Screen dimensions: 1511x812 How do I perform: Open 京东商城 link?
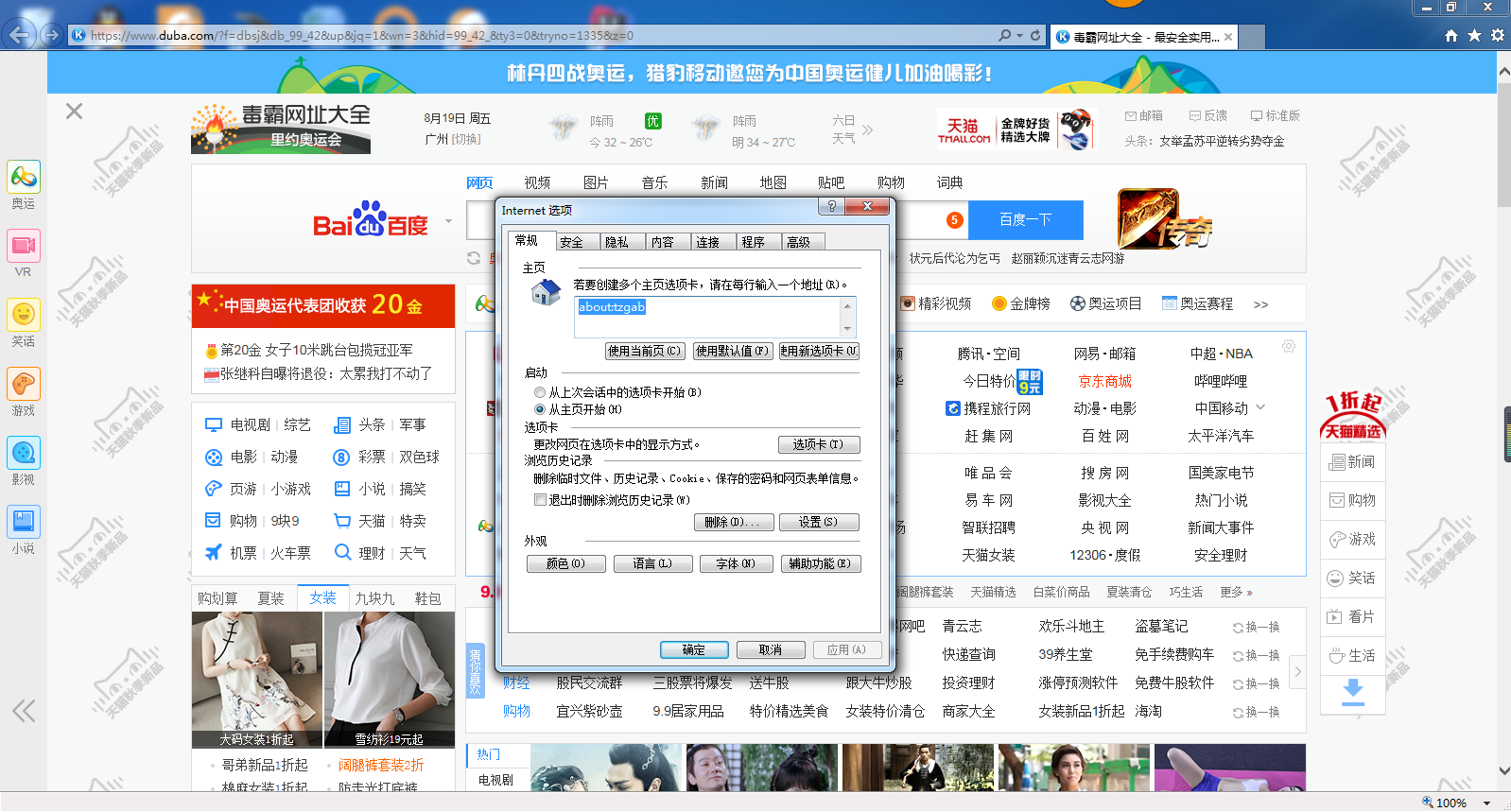pos(1104,381)
